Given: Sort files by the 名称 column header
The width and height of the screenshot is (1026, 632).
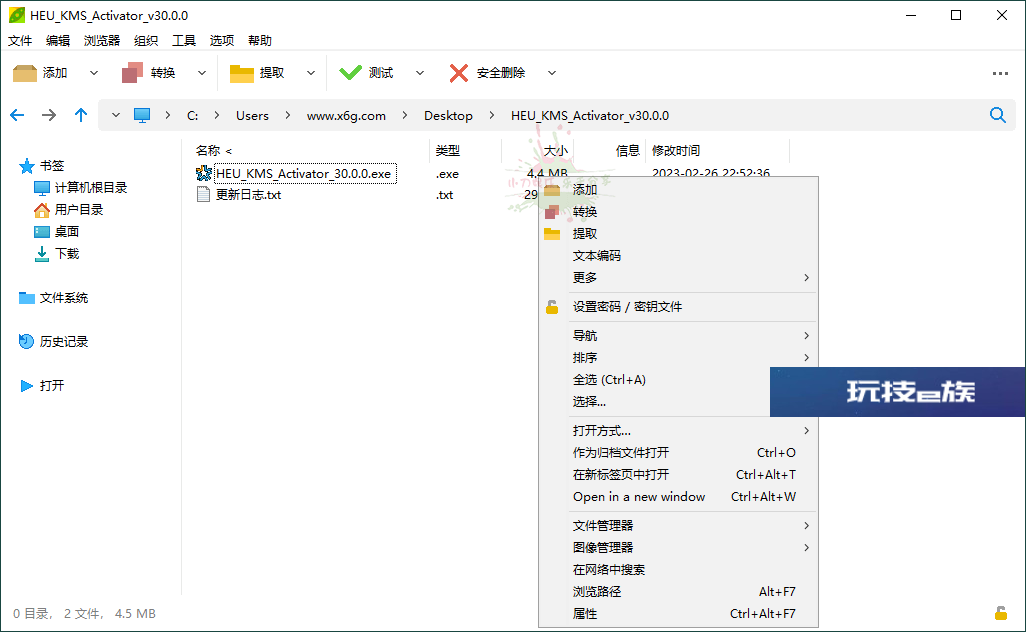Looking at the screenshot, I should [208, 150].
